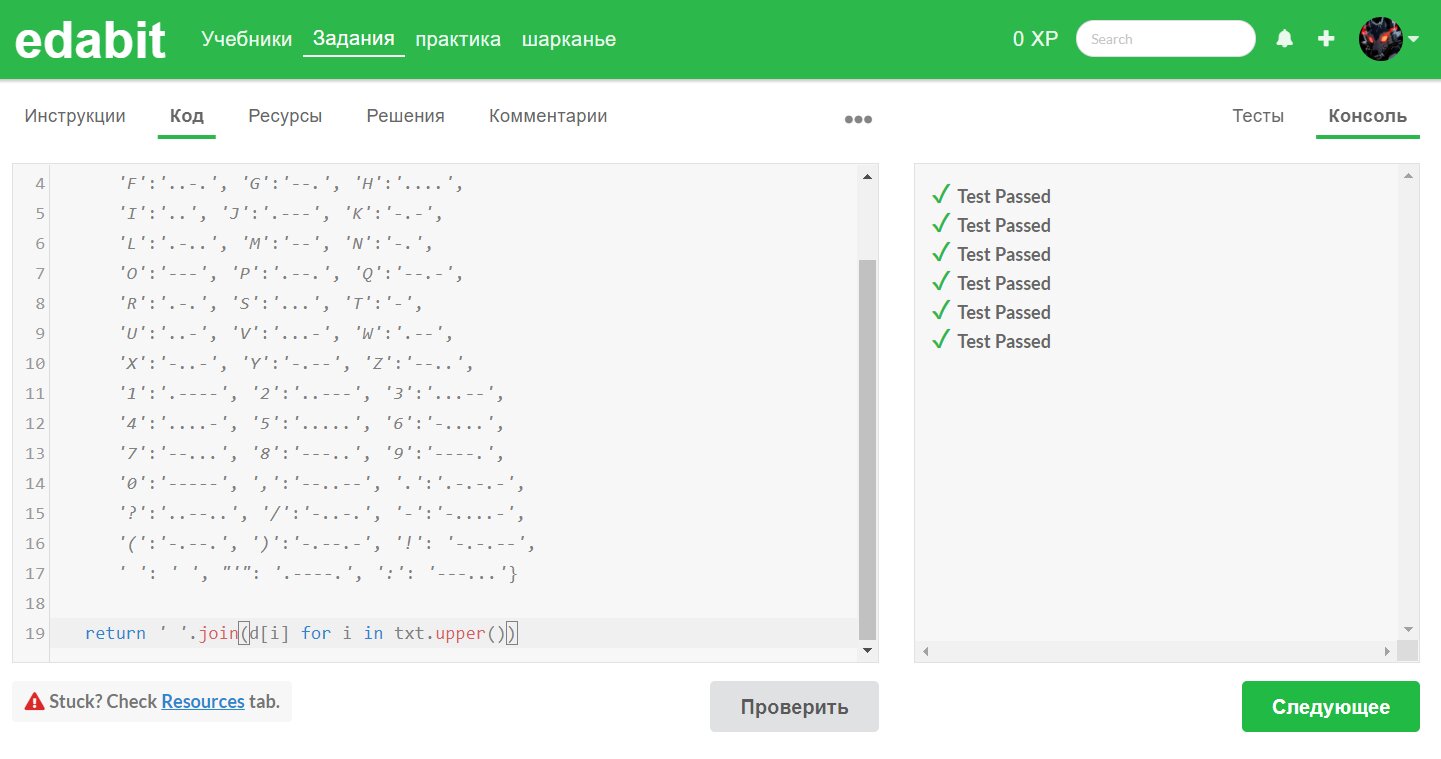Click the red warning icon near Stuck
The image size is (1441, 759).
point(34,702)
